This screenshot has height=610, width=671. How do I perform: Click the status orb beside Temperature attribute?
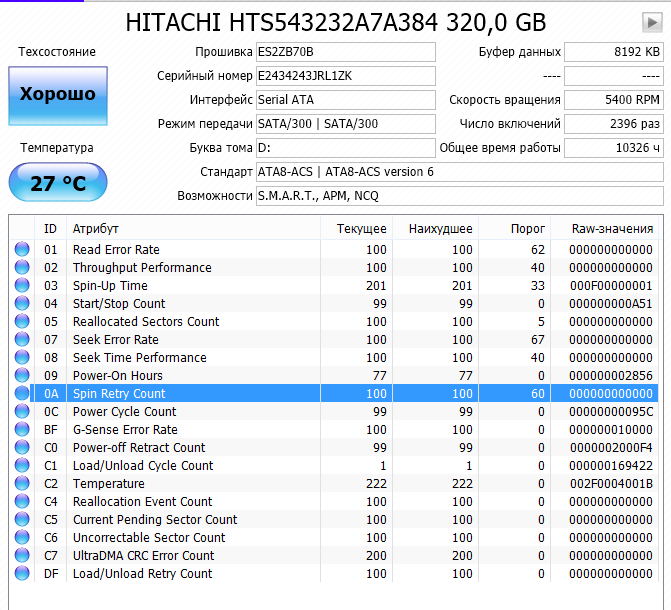22,484
